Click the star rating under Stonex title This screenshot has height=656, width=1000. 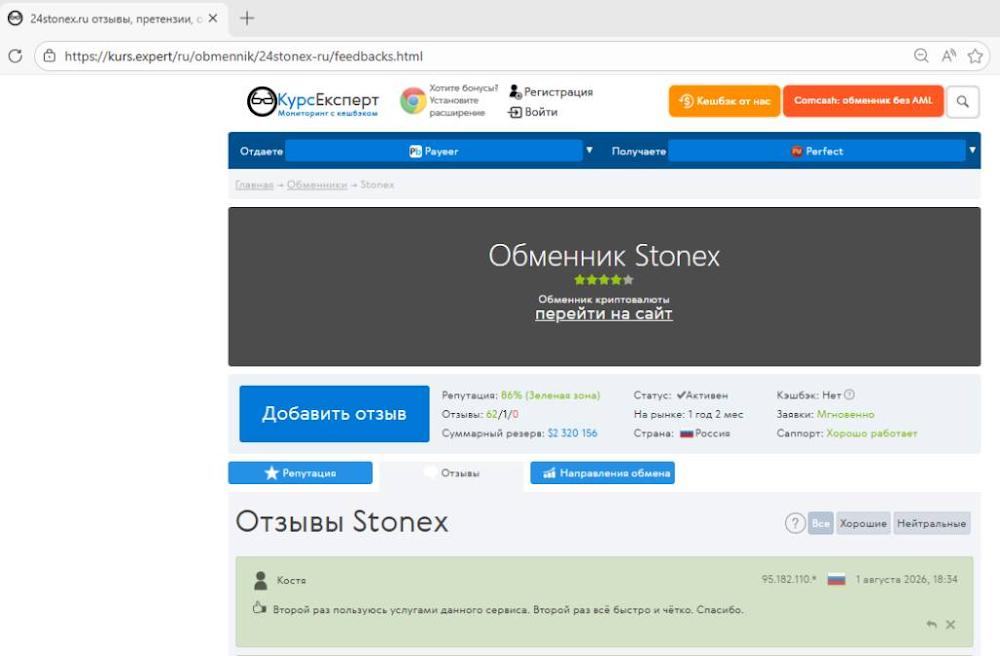coord(603,280)
